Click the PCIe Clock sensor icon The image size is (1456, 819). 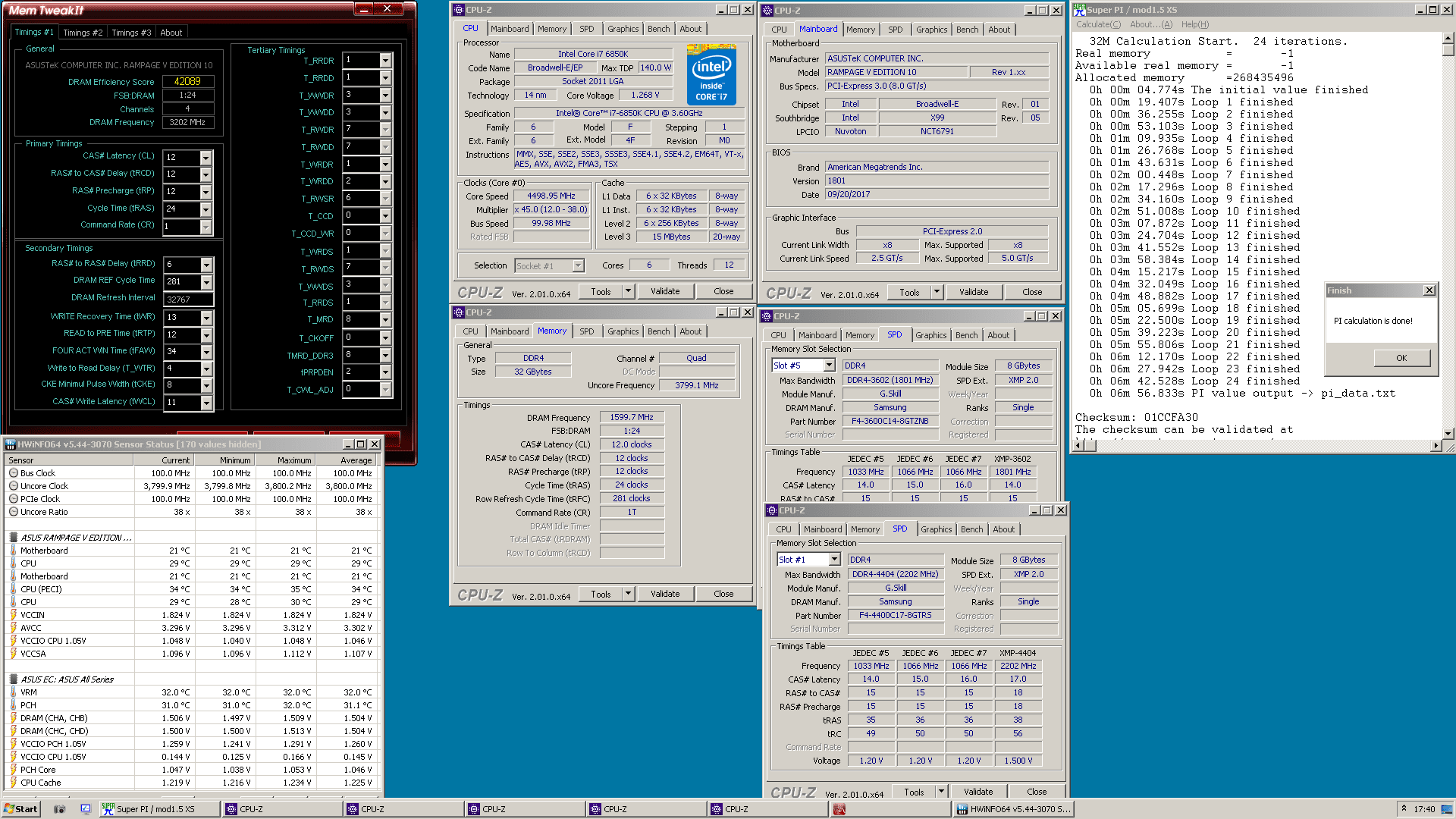pyautogui.click(x=13, y=499)
